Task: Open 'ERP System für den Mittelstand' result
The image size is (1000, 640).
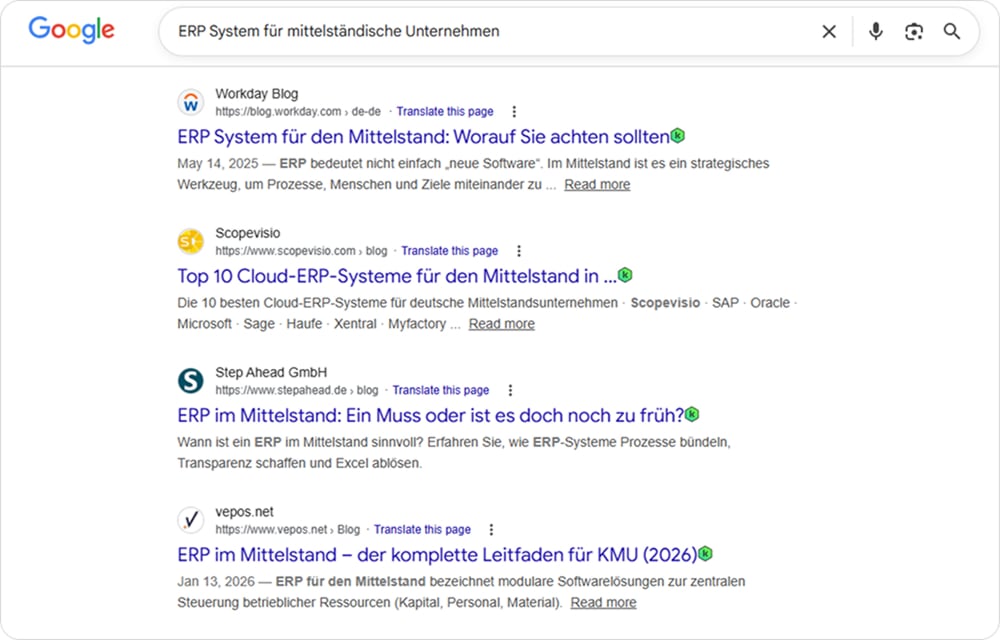Action: pyautogui.click(x=423, y=136)
